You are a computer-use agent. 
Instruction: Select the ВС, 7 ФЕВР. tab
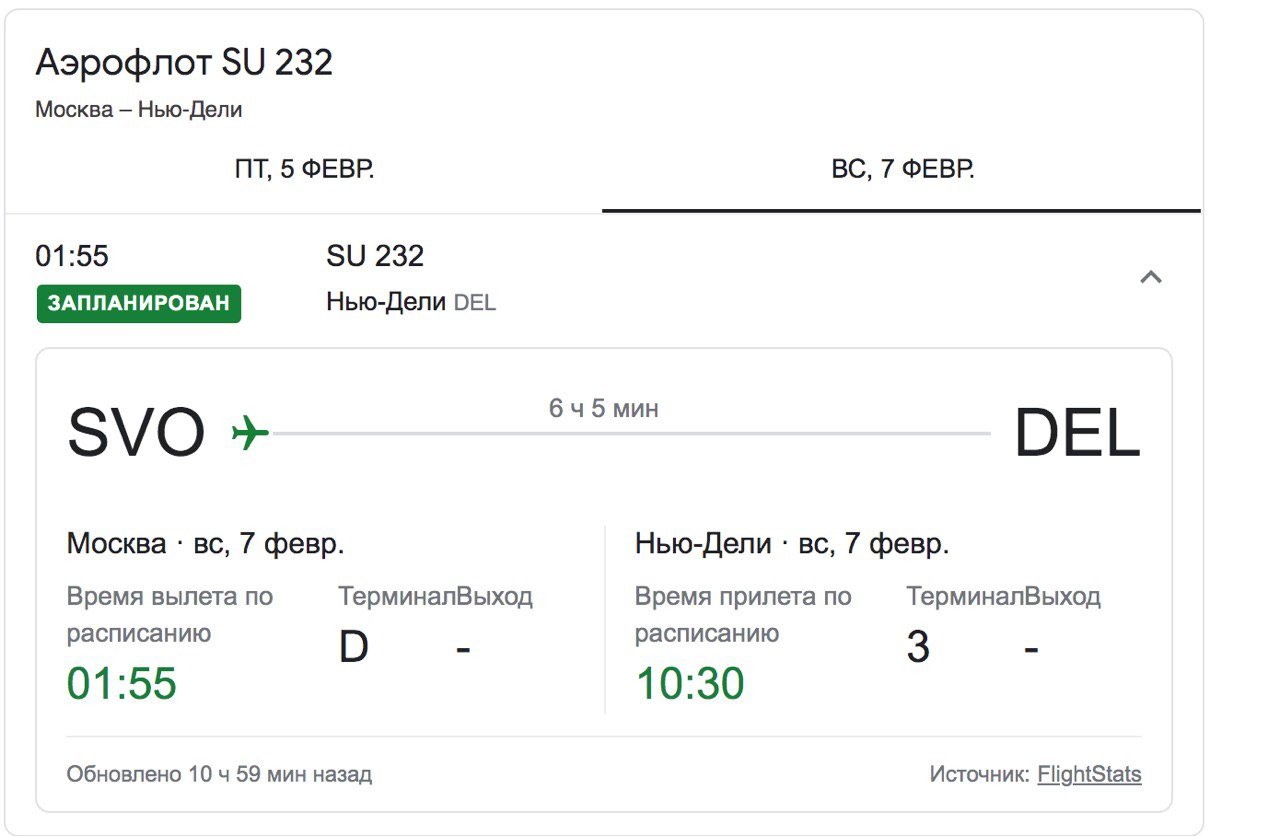tap(902, 169)
